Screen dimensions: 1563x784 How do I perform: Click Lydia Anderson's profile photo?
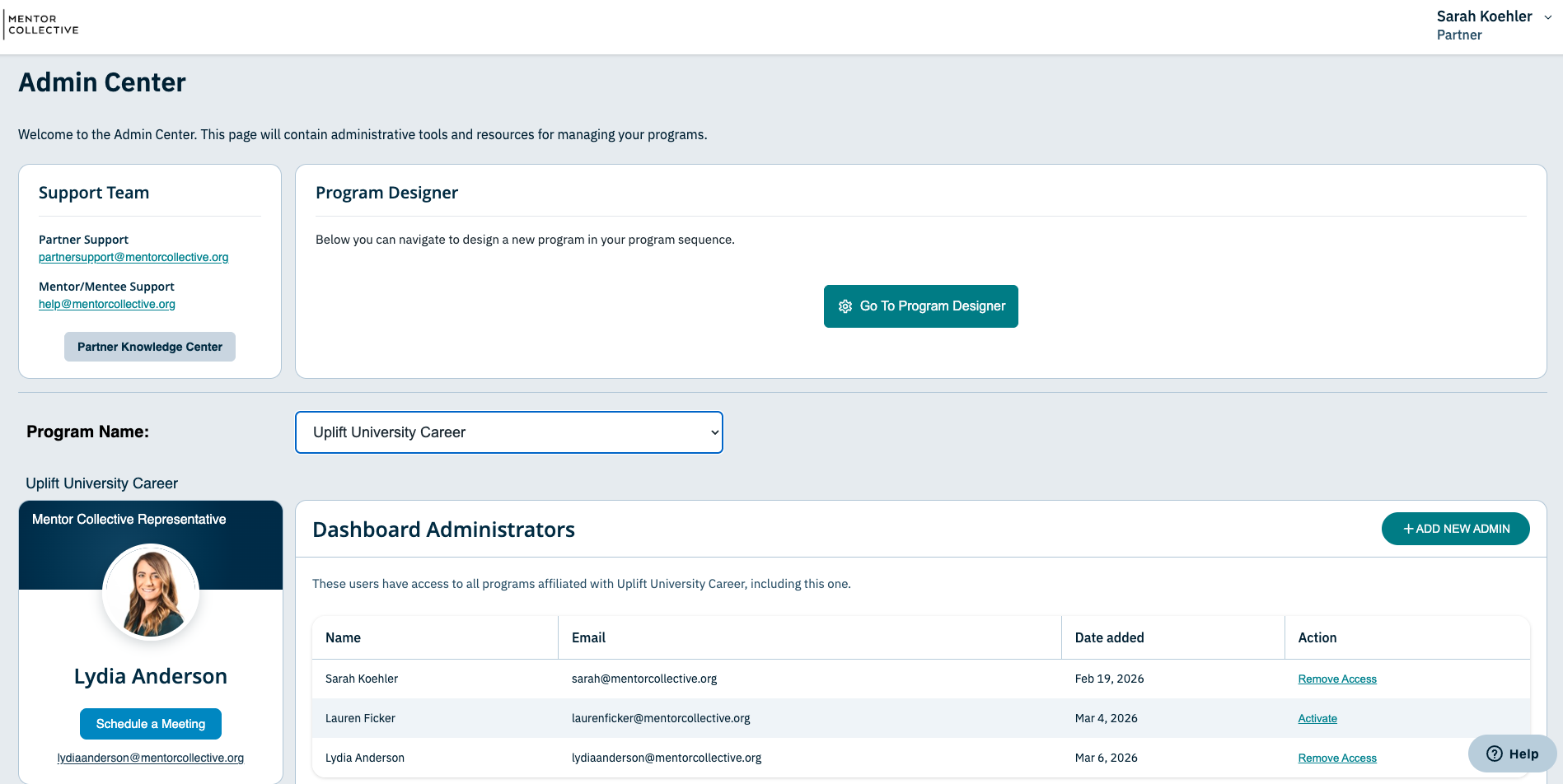point(151,592)
